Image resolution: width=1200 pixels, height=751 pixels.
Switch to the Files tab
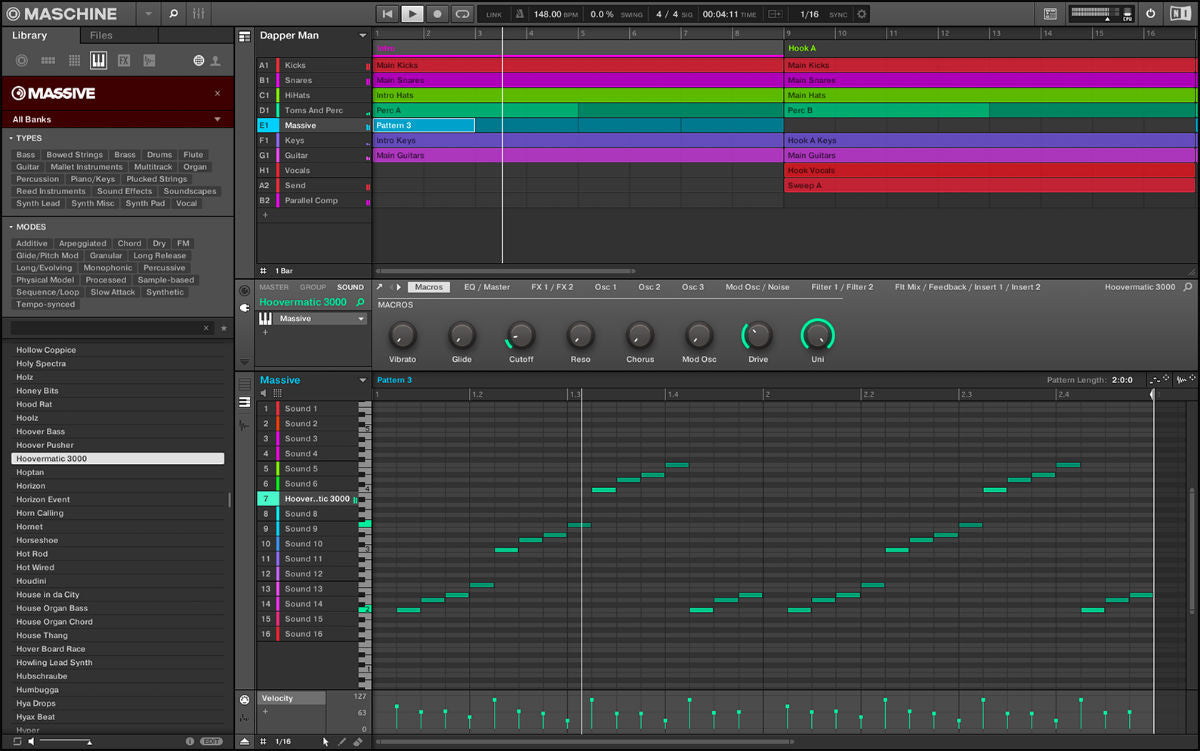point(101,36)
